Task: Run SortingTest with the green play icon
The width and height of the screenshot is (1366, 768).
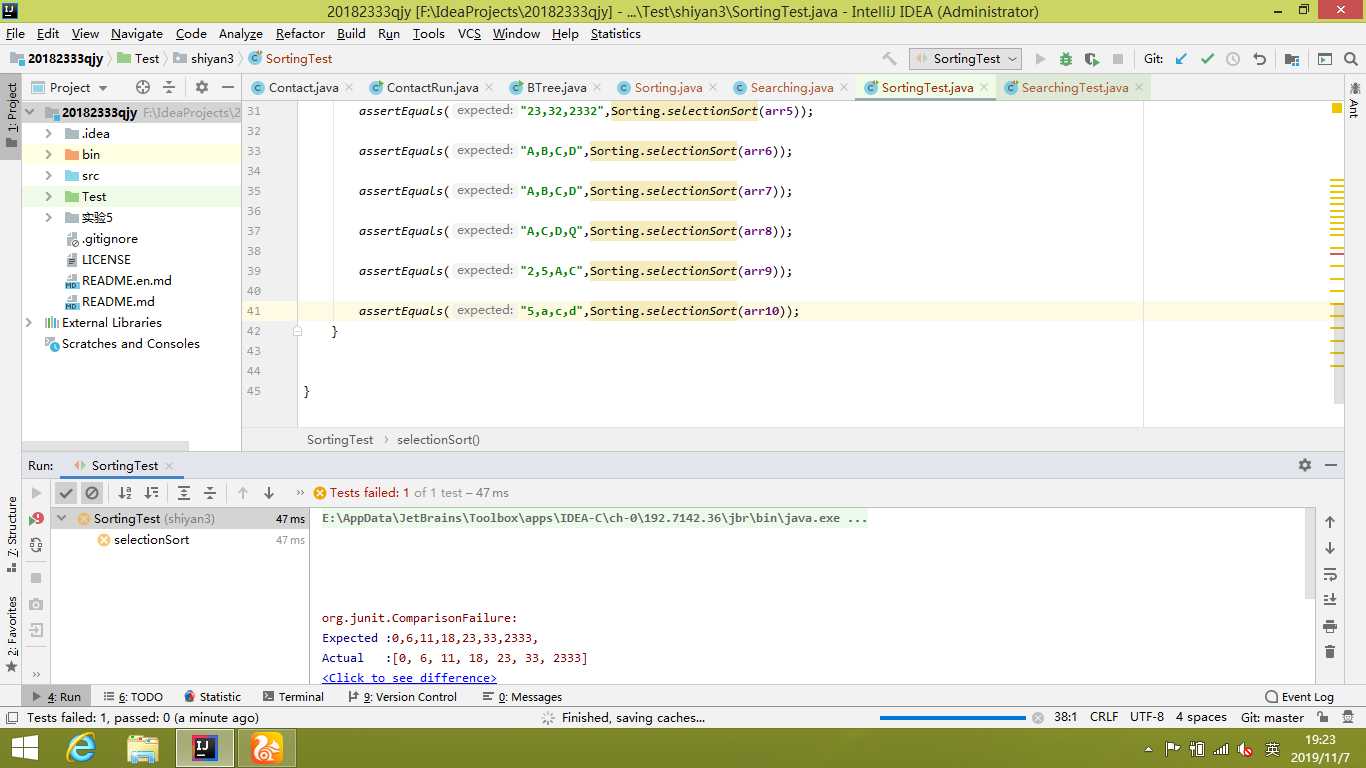Action: pos(1040,59)
